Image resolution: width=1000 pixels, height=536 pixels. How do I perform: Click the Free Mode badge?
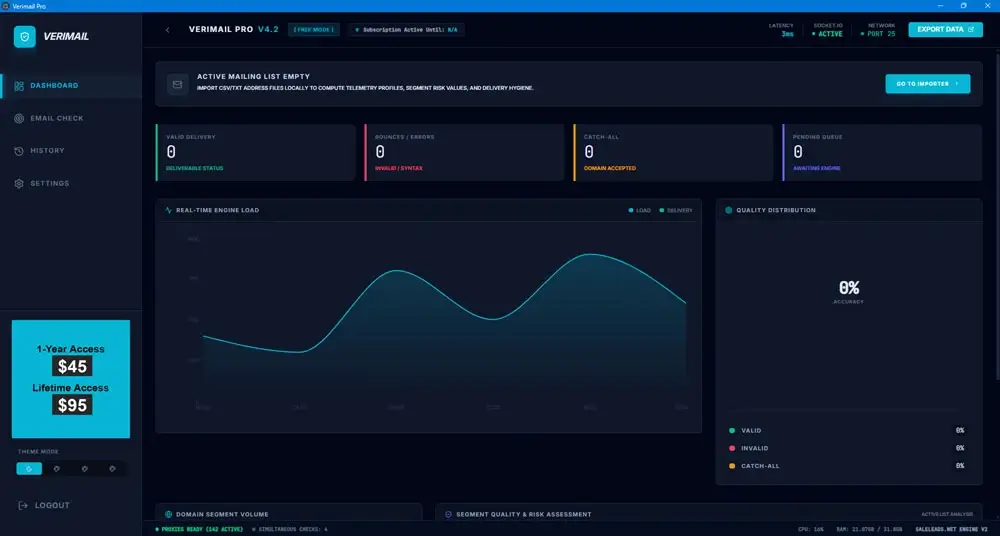tap(313, 29)
